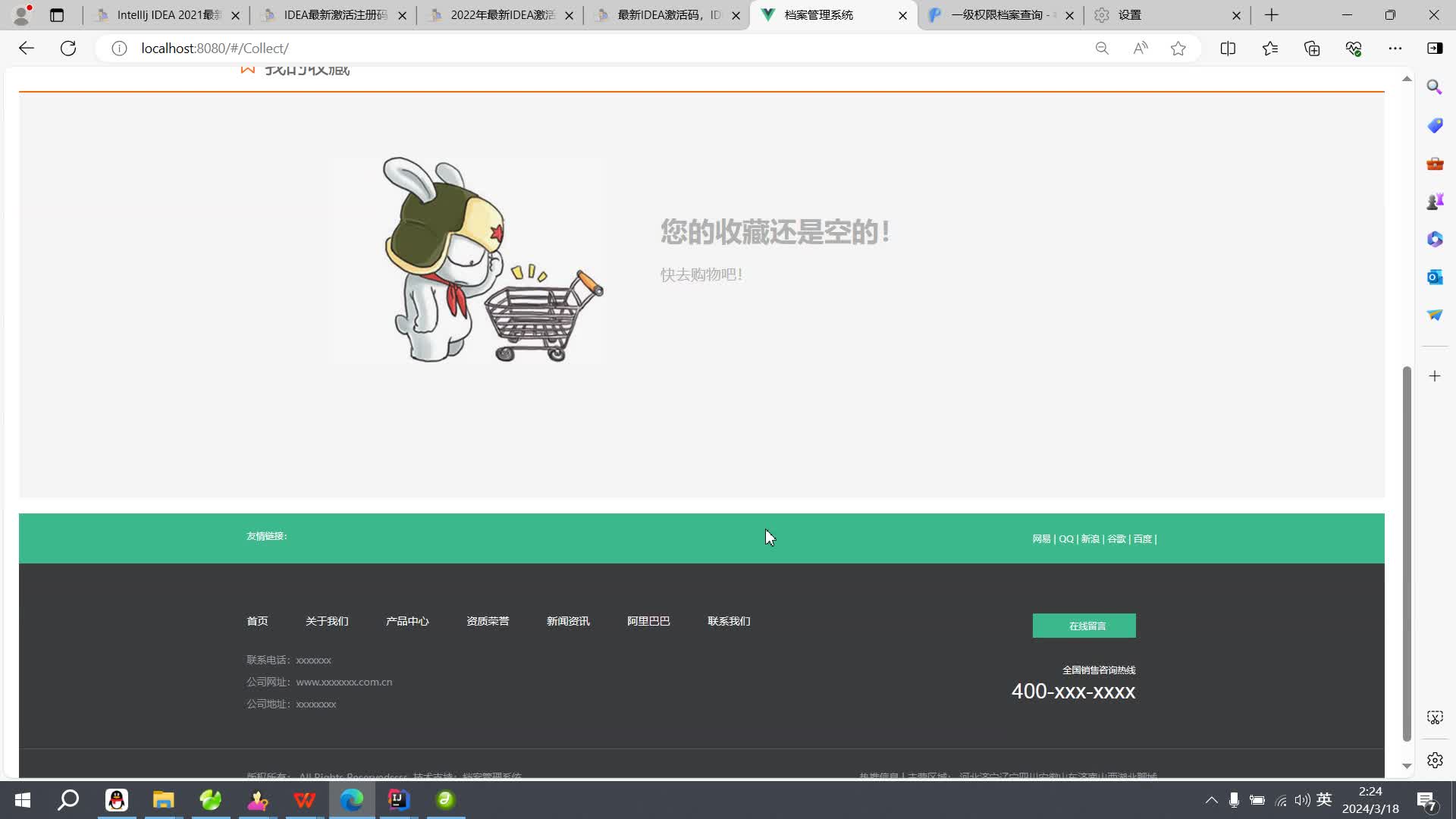
Task: Open the Settings and more menu
Action: (1396, 48)
